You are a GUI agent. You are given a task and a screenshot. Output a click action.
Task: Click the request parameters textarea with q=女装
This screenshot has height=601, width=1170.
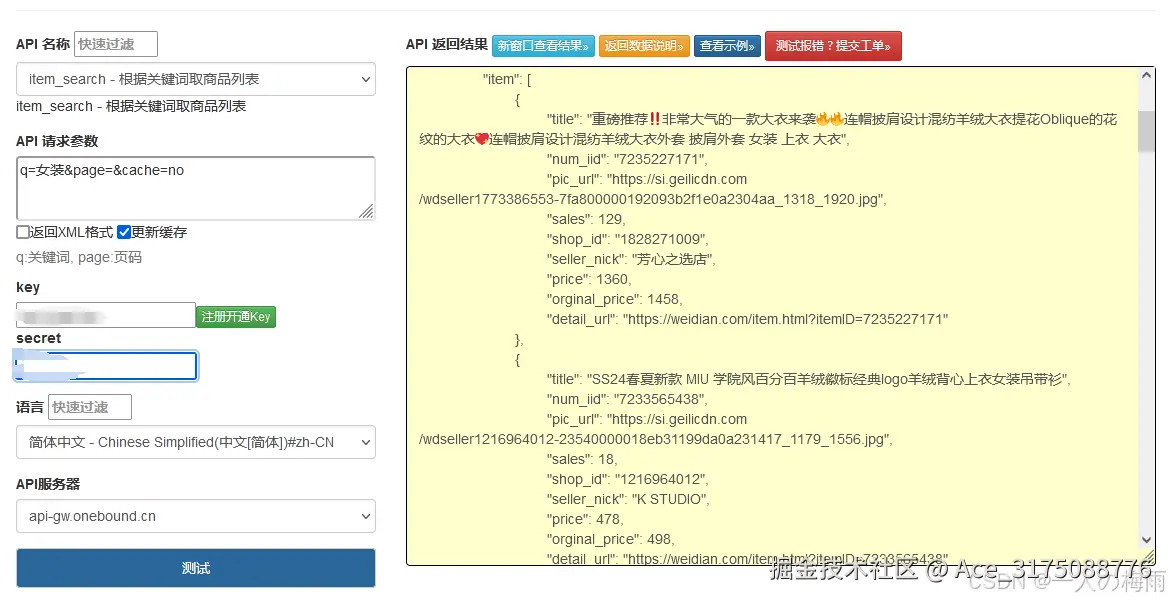(x=195, y=187)
